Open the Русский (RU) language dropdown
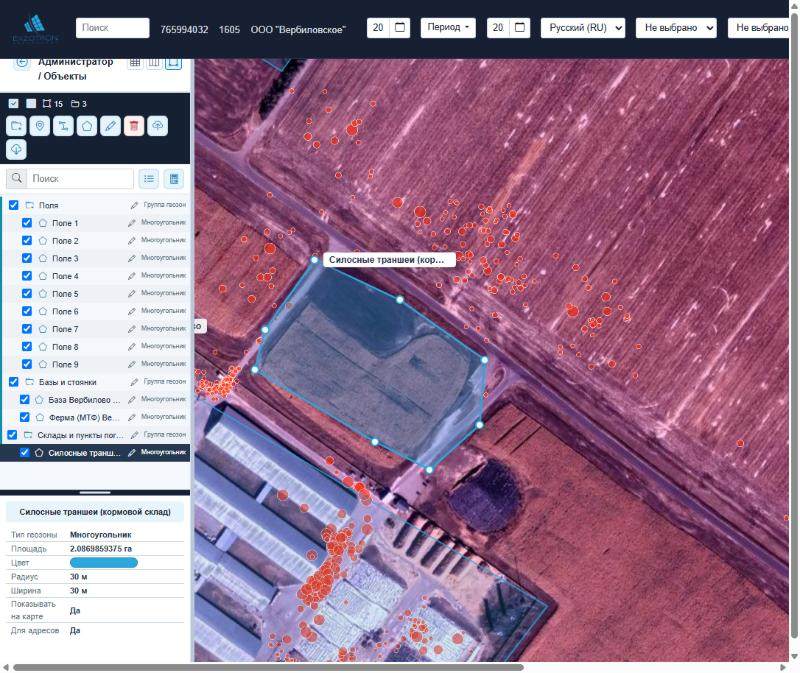 coord(583,28)
